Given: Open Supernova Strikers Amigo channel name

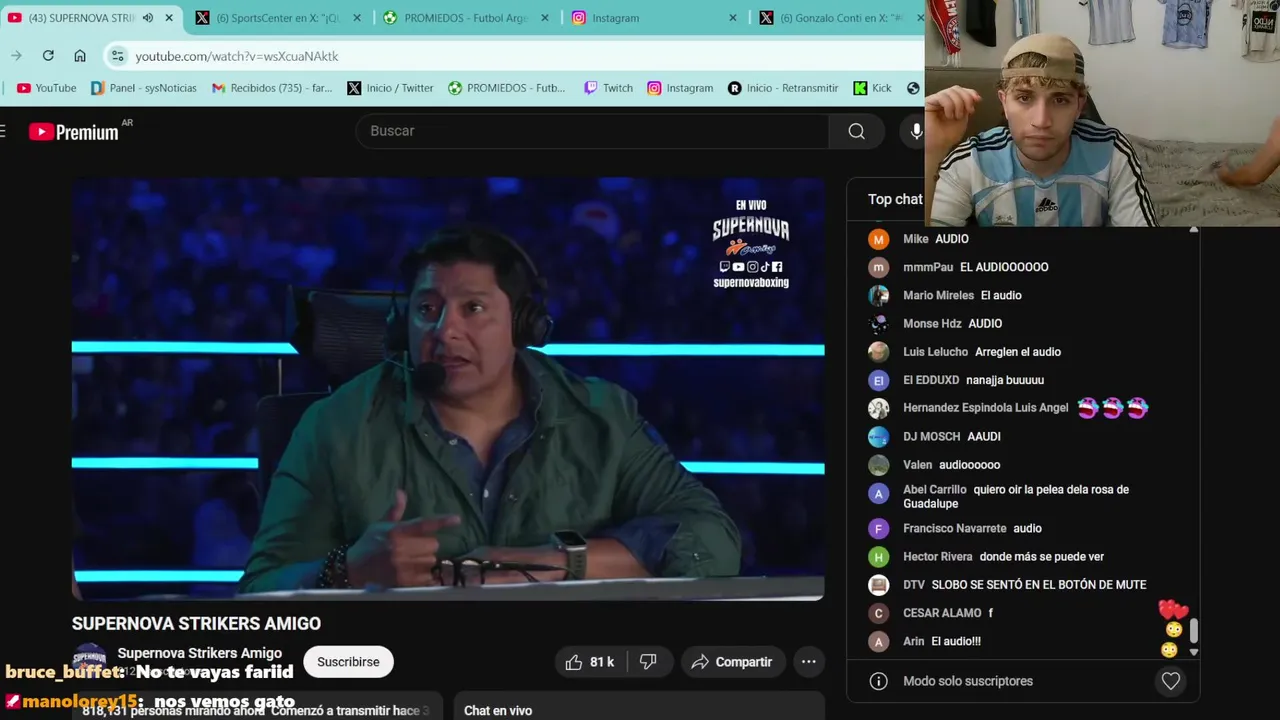Looking at the screenshot, I should [x=199, y=653].
